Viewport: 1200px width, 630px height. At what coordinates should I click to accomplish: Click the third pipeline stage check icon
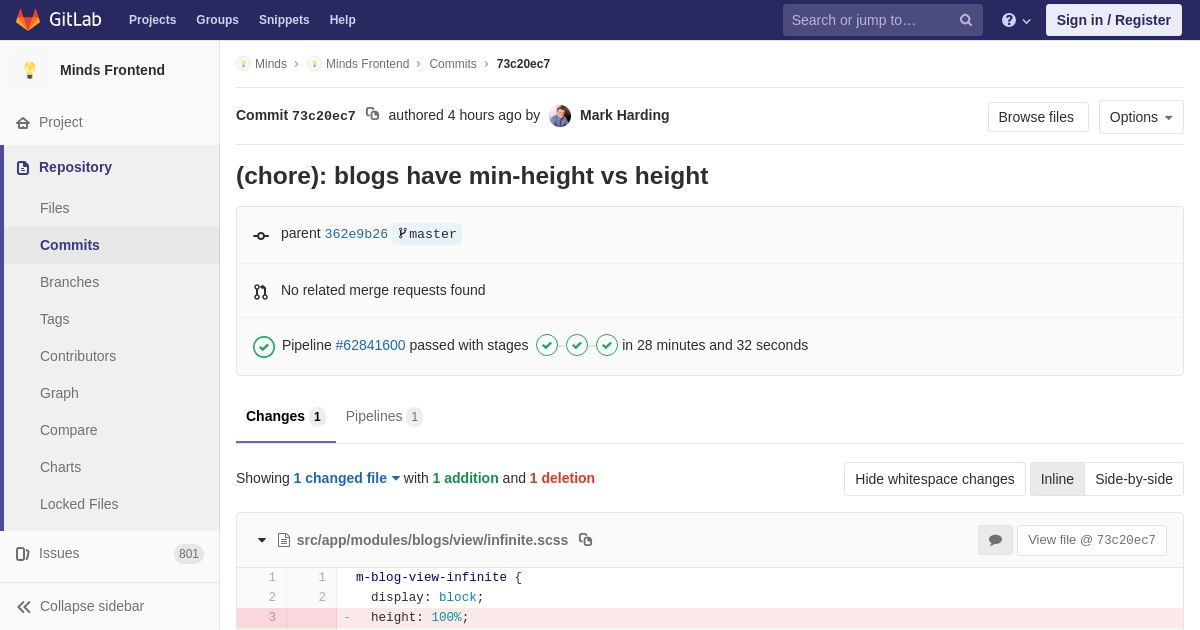[607, 345]
